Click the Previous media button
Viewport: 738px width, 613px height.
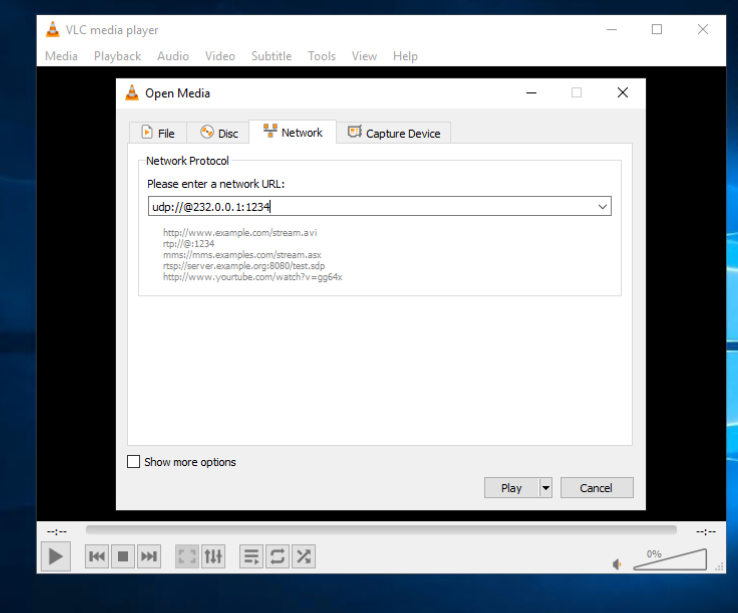point(97,557)
